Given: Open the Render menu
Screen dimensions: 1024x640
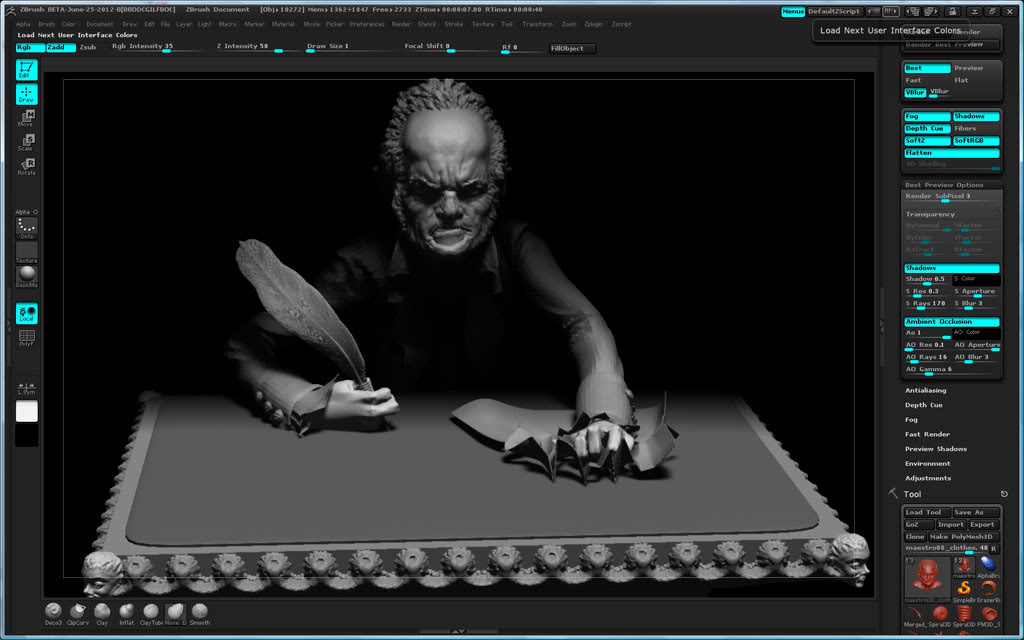Looking at the screenshot, I should click(x=400, y=24).
